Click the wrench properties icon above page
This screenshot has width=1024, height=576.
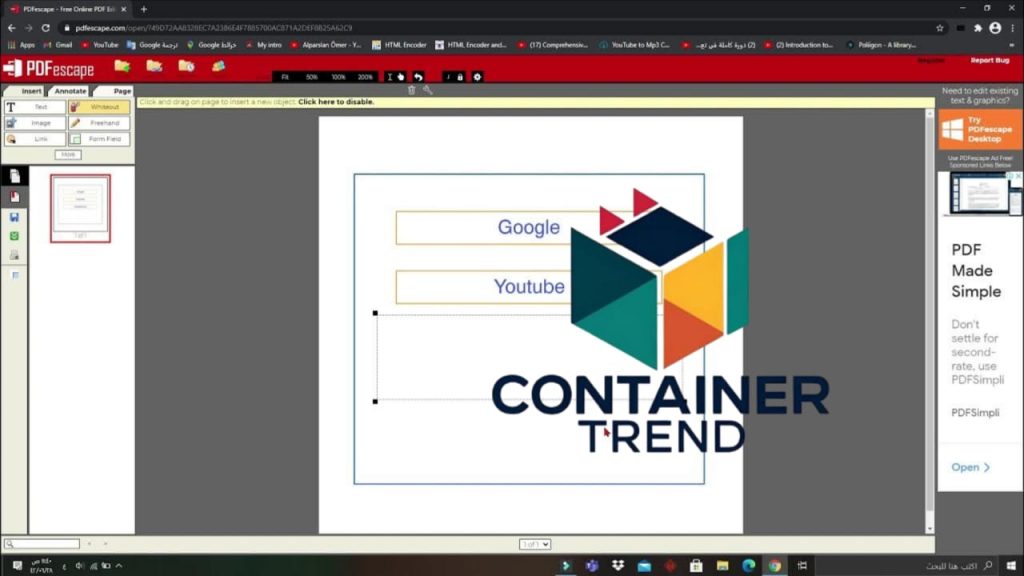428,90
